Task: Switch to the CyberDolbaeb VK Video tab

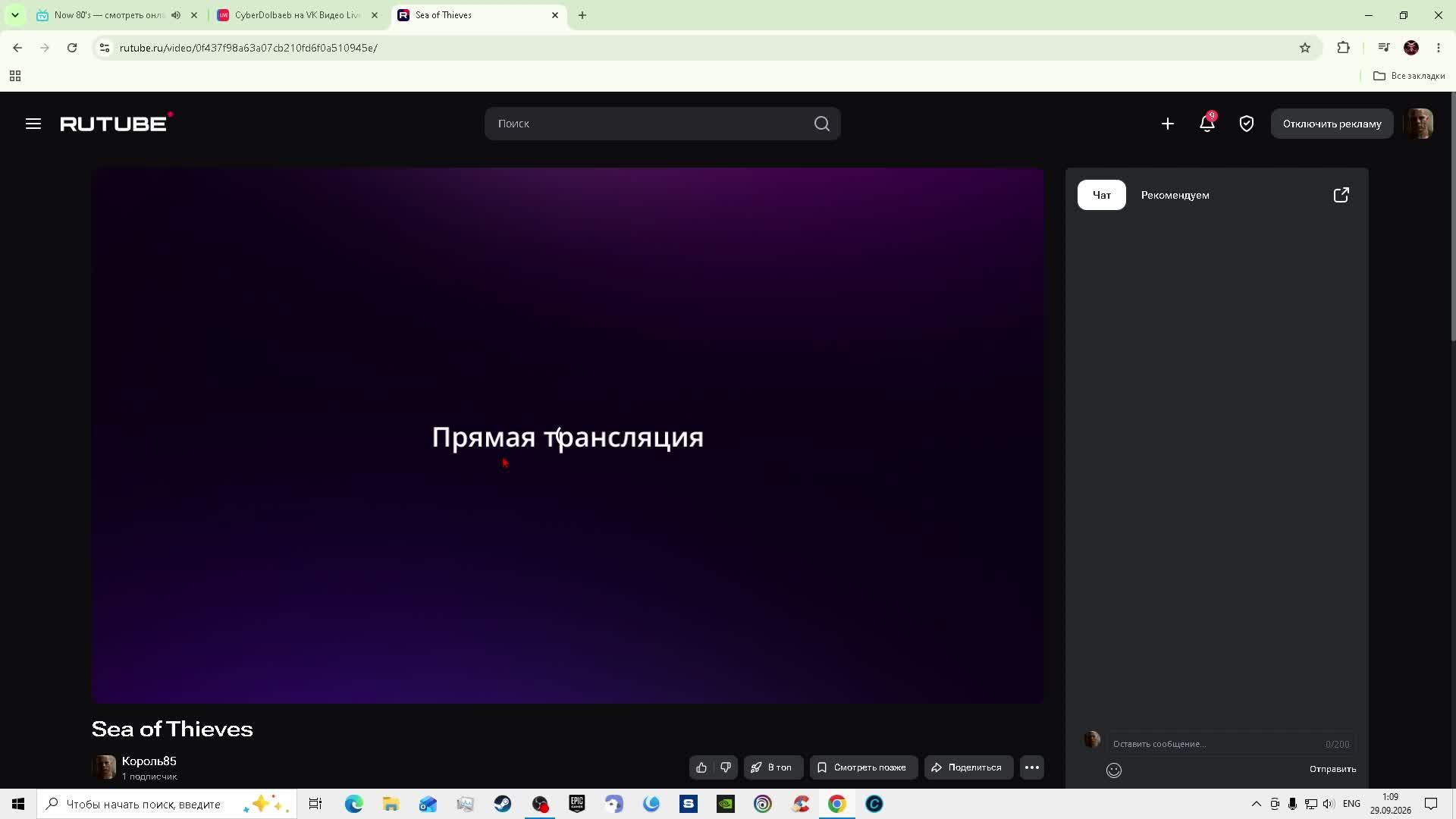Action: click(x=298, y=15)
